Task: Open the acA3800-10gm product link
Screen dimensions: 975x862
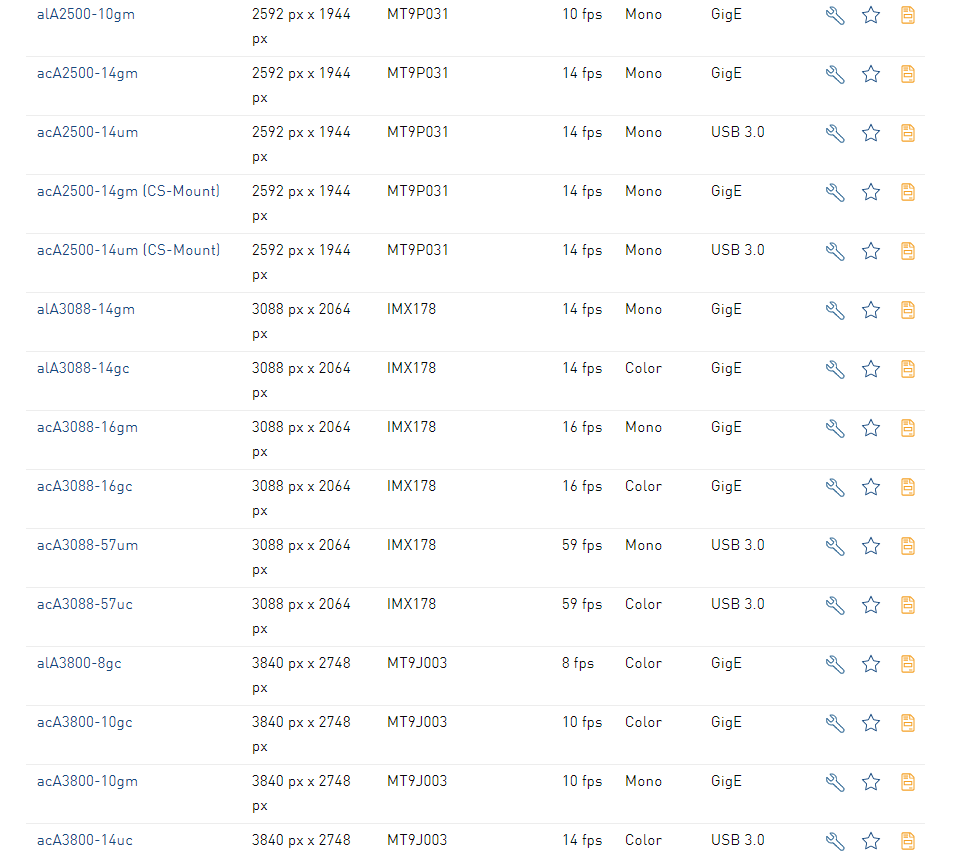Action: tap(87, 781)
